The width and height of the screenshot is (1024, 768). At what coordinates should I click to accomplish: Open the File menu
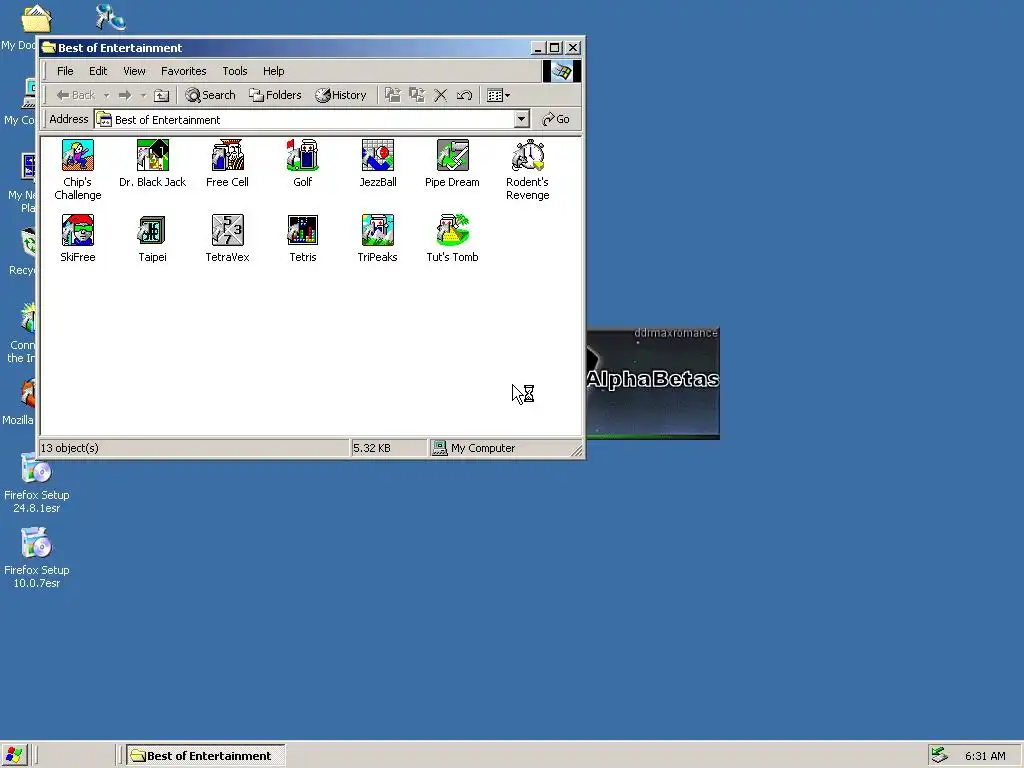(x=65, y=71)
